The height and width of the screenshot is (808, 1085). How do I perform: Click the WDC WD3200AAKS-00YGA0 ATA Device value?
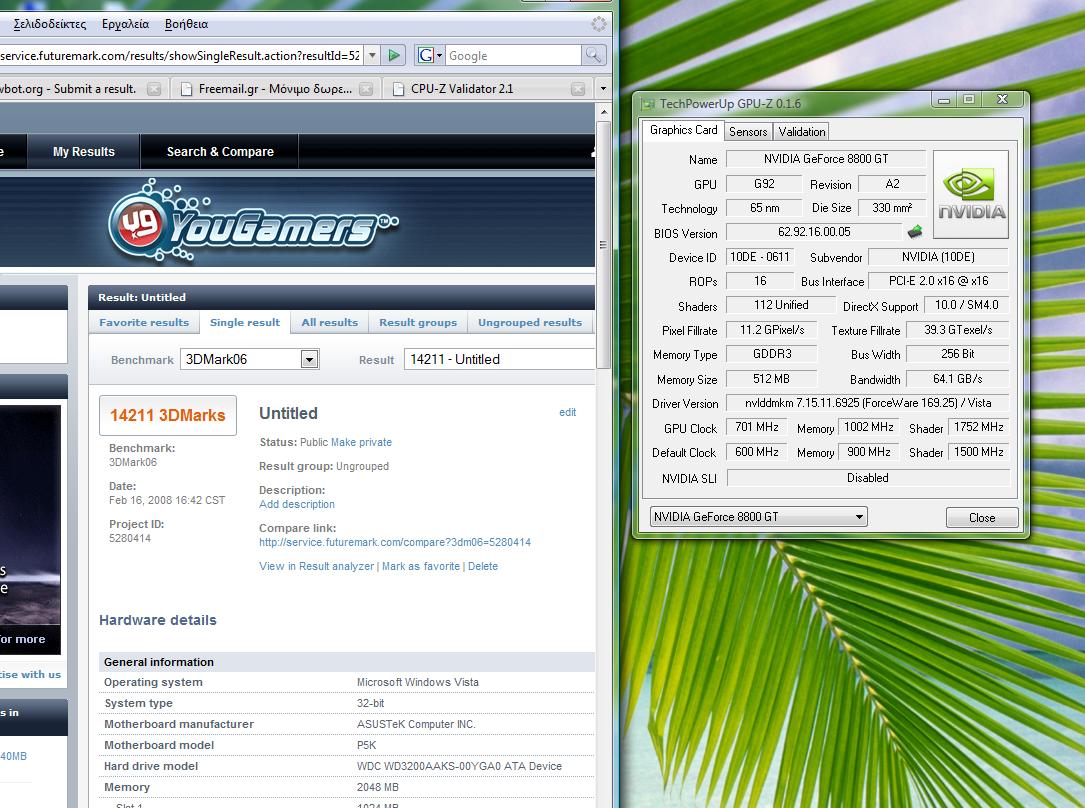click(459, 766)
